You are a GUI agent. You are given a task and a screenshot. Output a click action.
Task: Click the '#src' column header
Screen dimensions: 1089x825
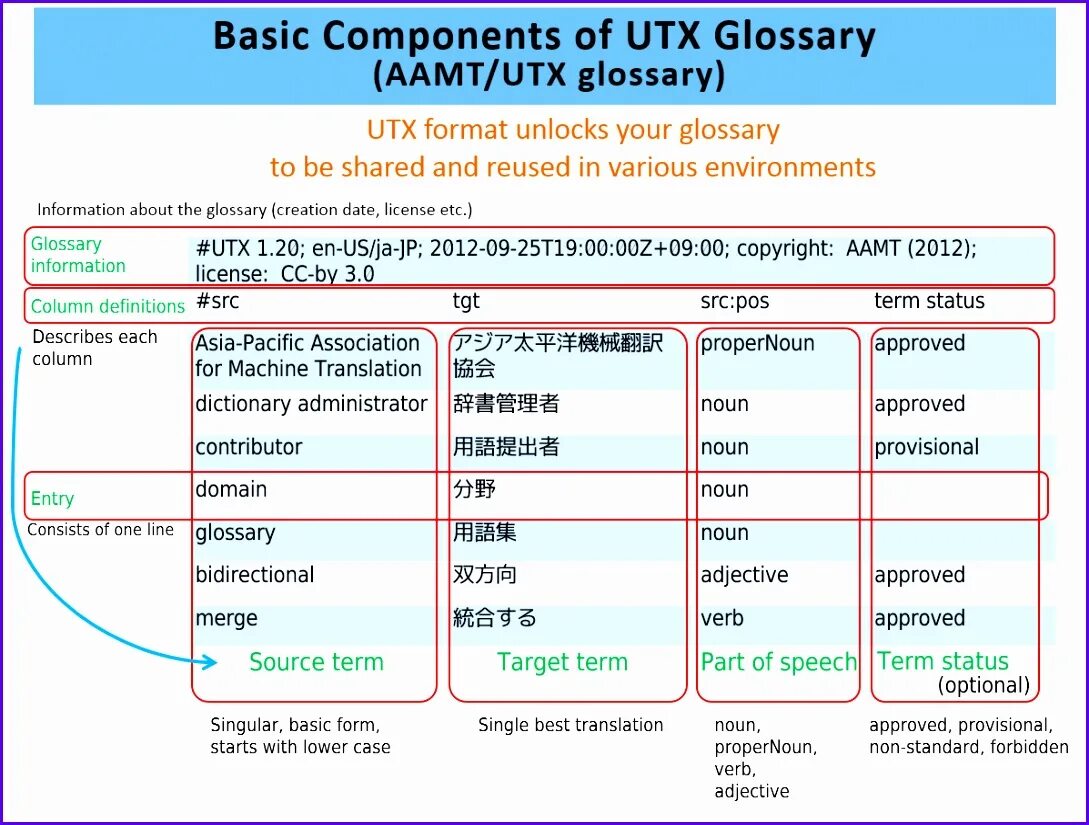click(x=217, y=301)
